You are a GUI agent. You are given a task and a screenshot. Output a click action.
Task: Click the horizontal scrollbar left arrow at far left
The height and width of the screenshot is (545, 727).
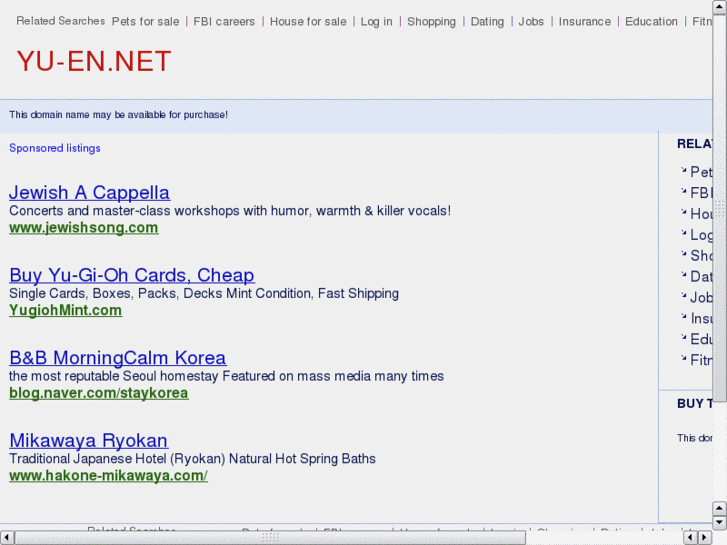click(x=7, y=538)
